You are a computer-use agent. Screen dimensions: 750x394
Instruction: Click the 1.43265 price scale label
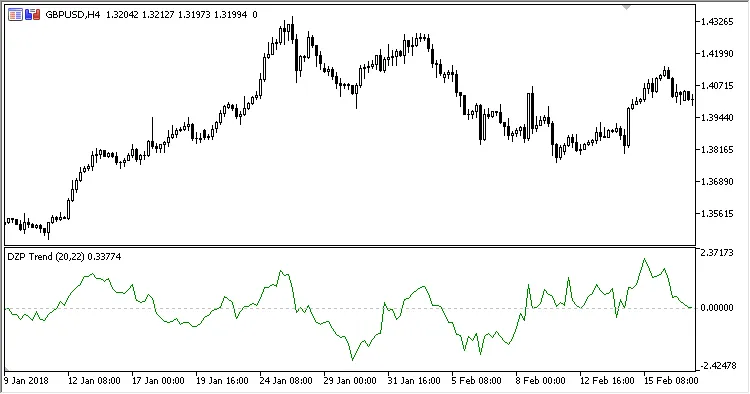(x=717, y=22)
